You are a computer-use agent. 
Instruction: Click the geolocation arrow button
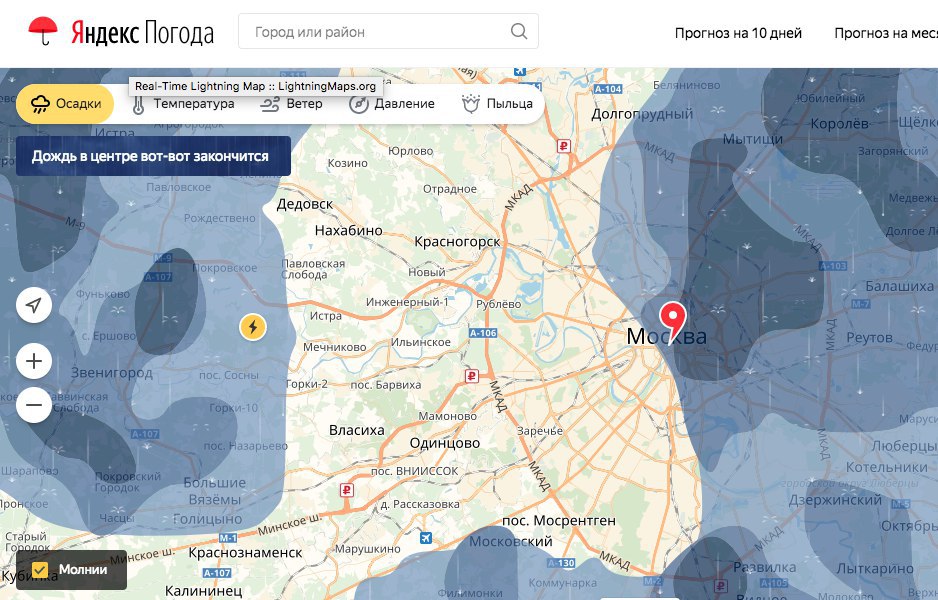[34, 305]
